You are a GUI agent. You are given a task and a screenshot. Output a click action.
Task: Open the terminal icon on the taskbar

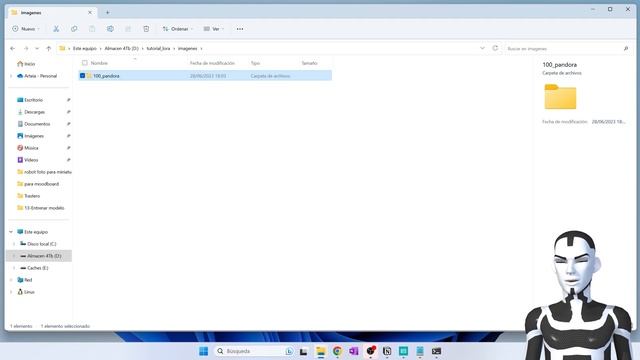pyautogui.click(x=436, y=351)
